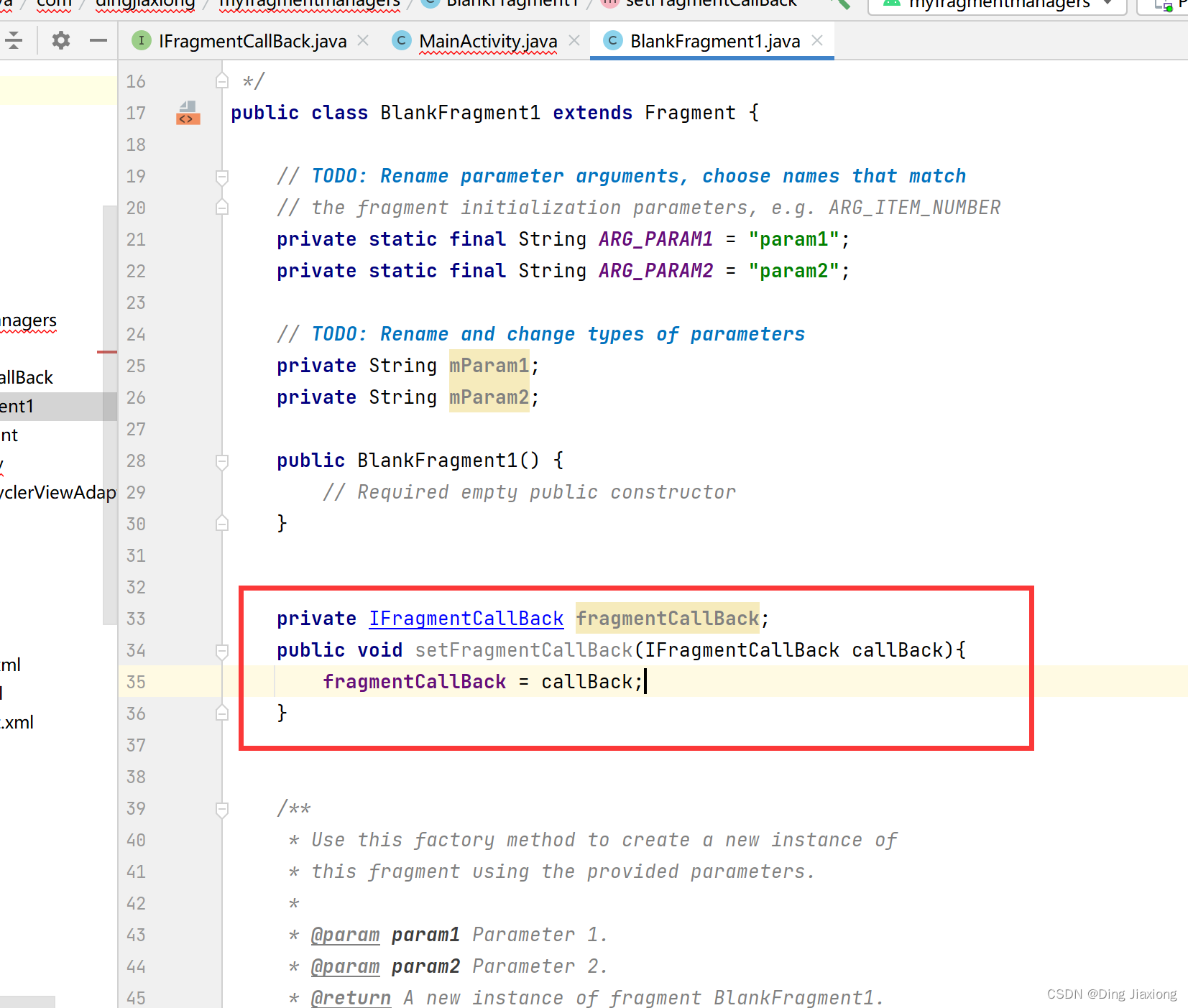1188x1008 pixels.
Task: Click the BlankFragment1() constructor name on line 28
Action: click(438, 461)
